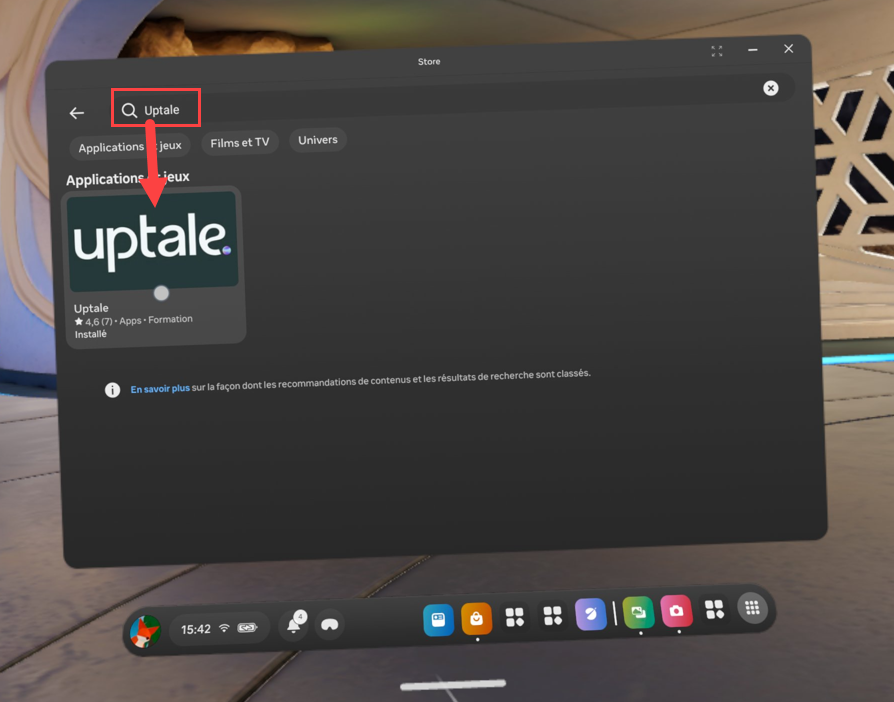Click the Applications et jeux section heading

pos(128,178)
